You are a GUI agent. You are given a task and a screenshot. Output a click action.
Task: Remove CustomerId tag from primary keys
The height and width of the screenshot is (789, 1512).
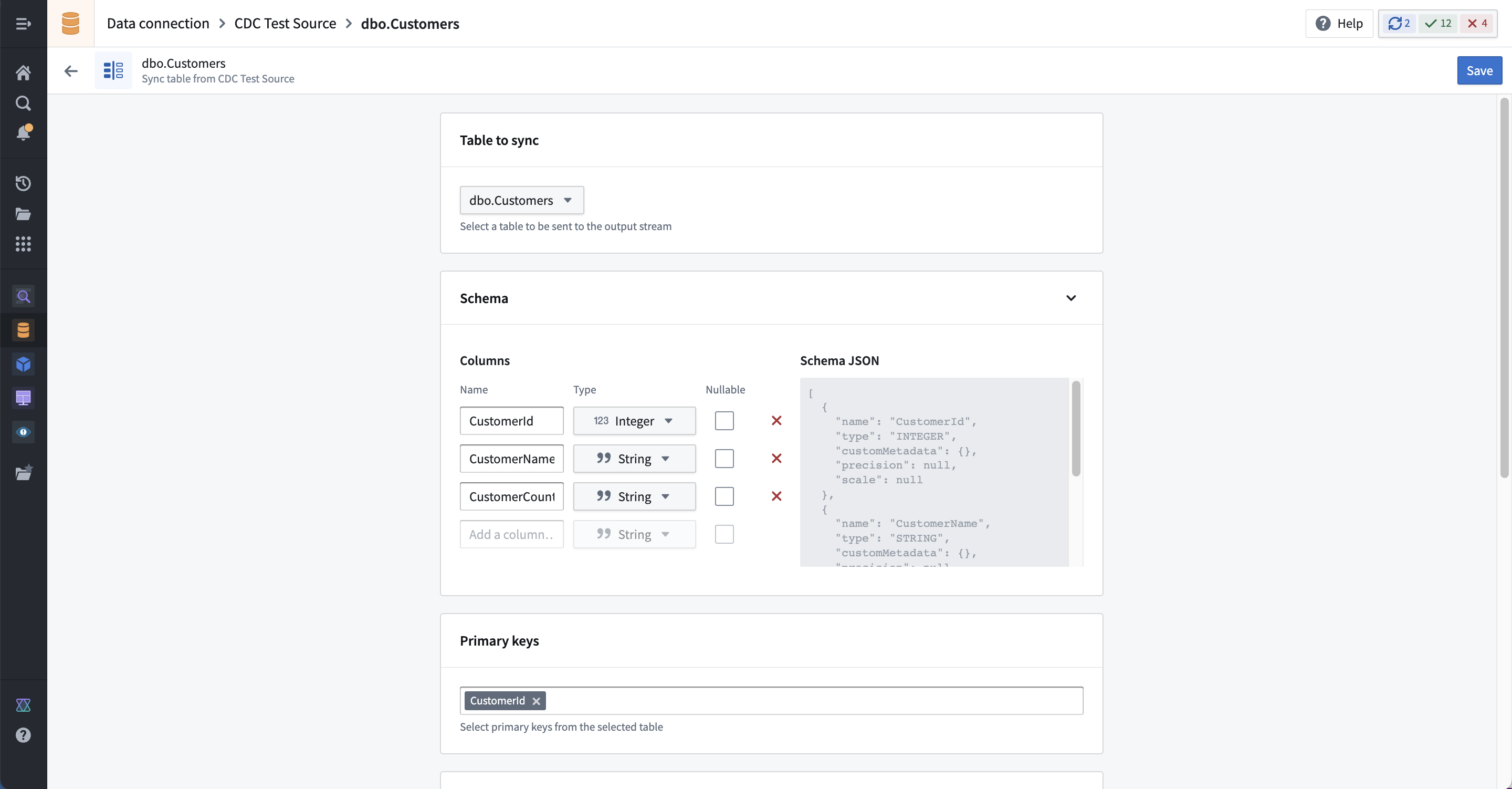[x=536, y=701]
